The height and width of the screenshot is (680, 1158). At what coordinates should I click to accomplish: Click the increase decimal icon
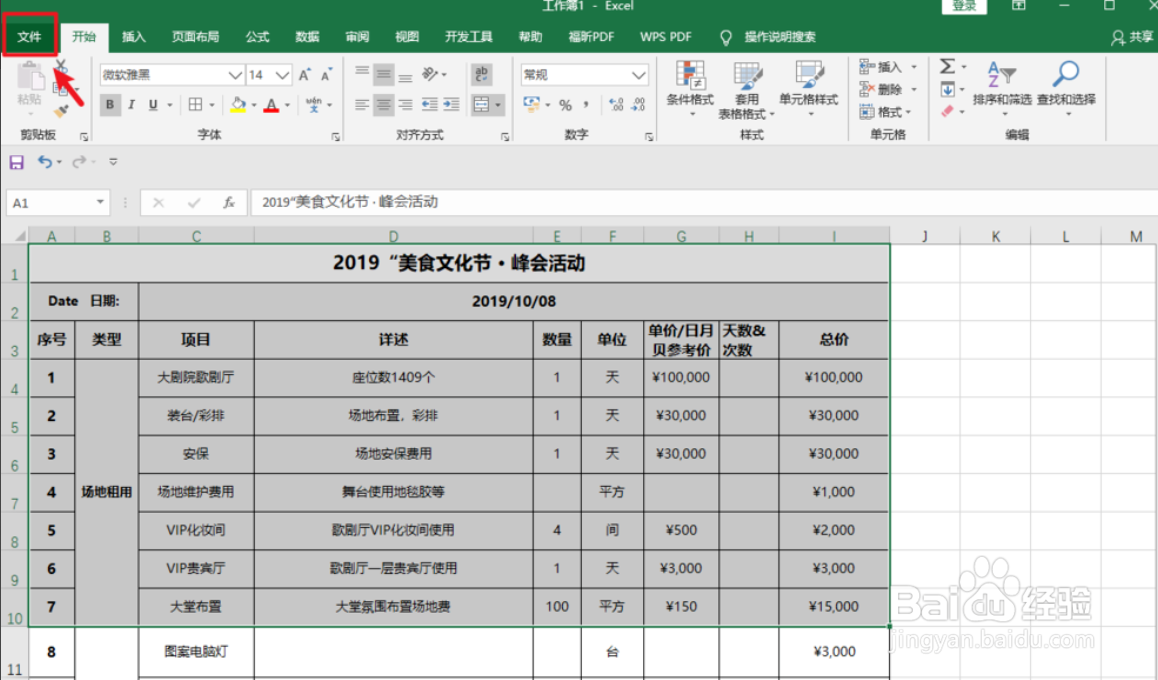(617, 105)
